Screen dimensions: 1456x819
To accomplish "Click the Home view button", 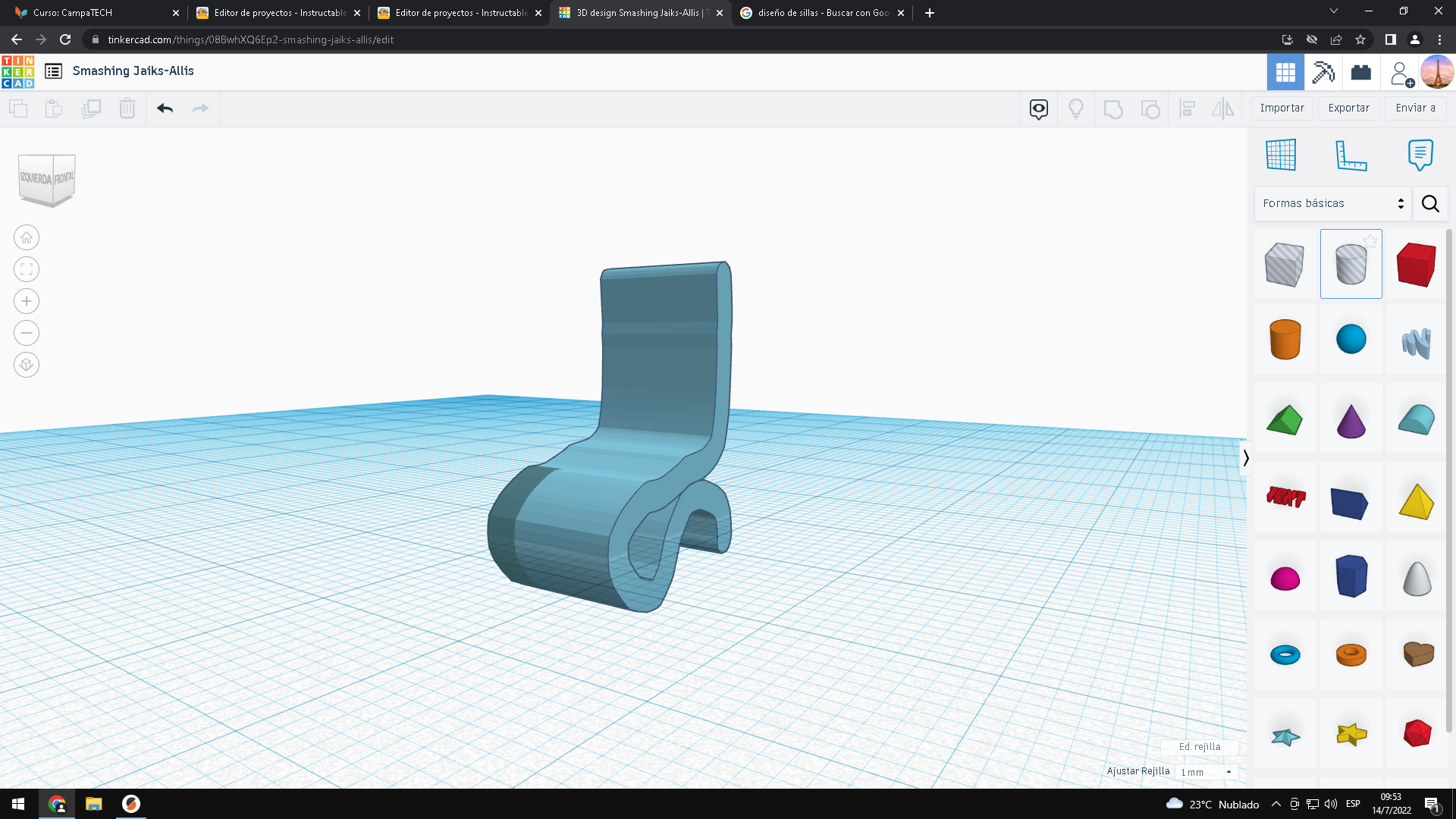I will 27,237.
